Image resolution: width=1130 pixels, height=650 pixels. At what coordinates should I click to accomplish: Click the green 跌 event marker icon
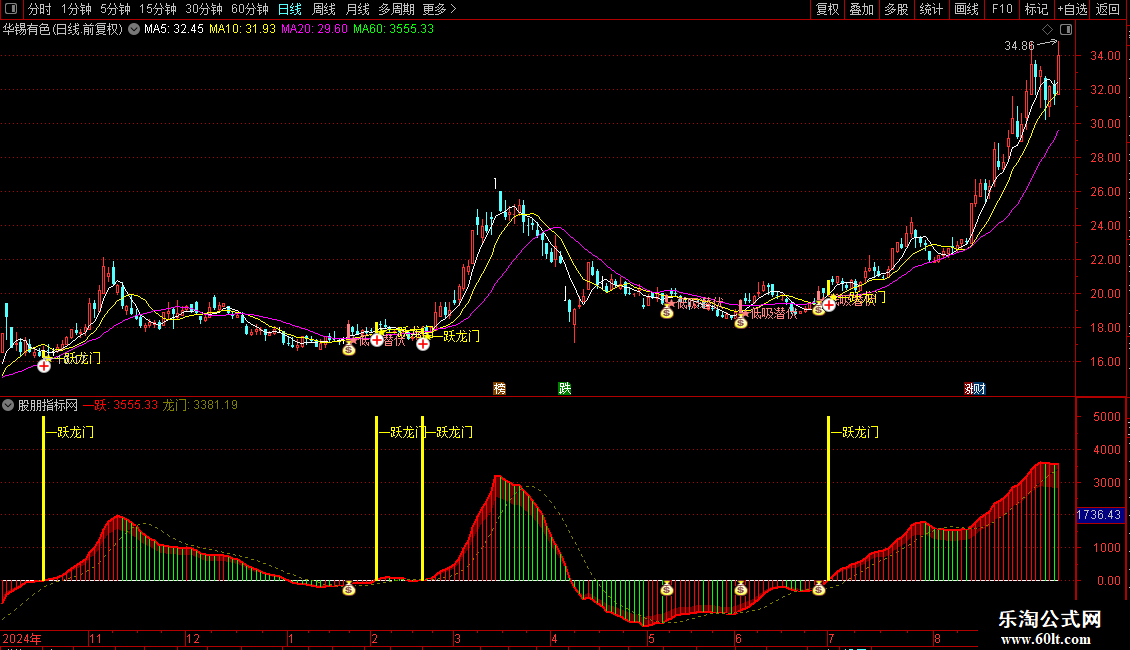(x=565, y=388)
